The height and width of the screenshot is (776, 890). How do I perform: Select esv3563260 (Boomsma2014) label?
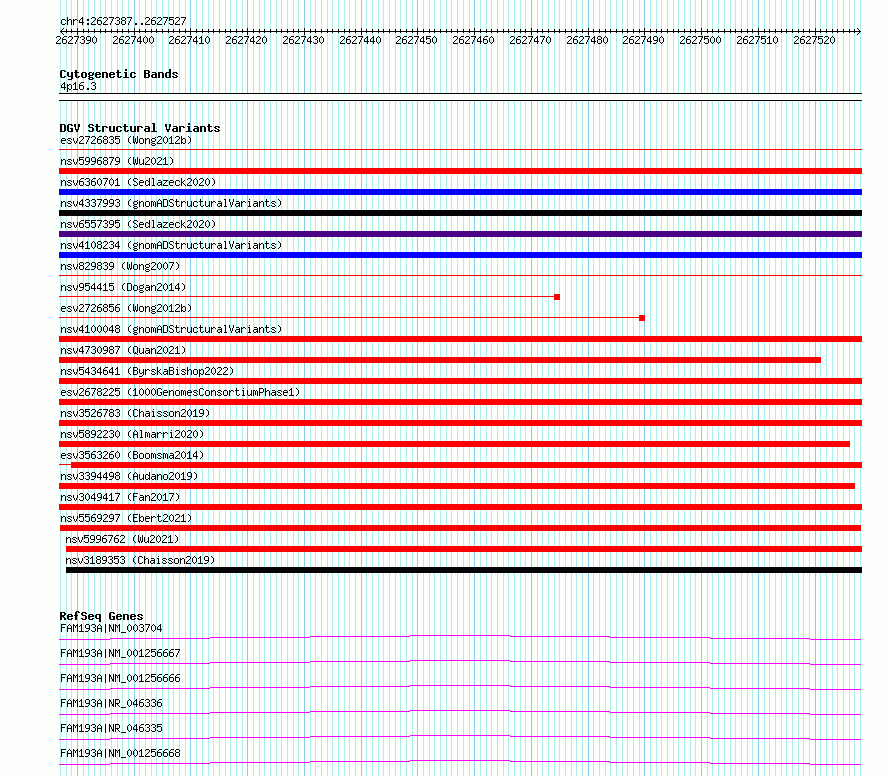132,455
